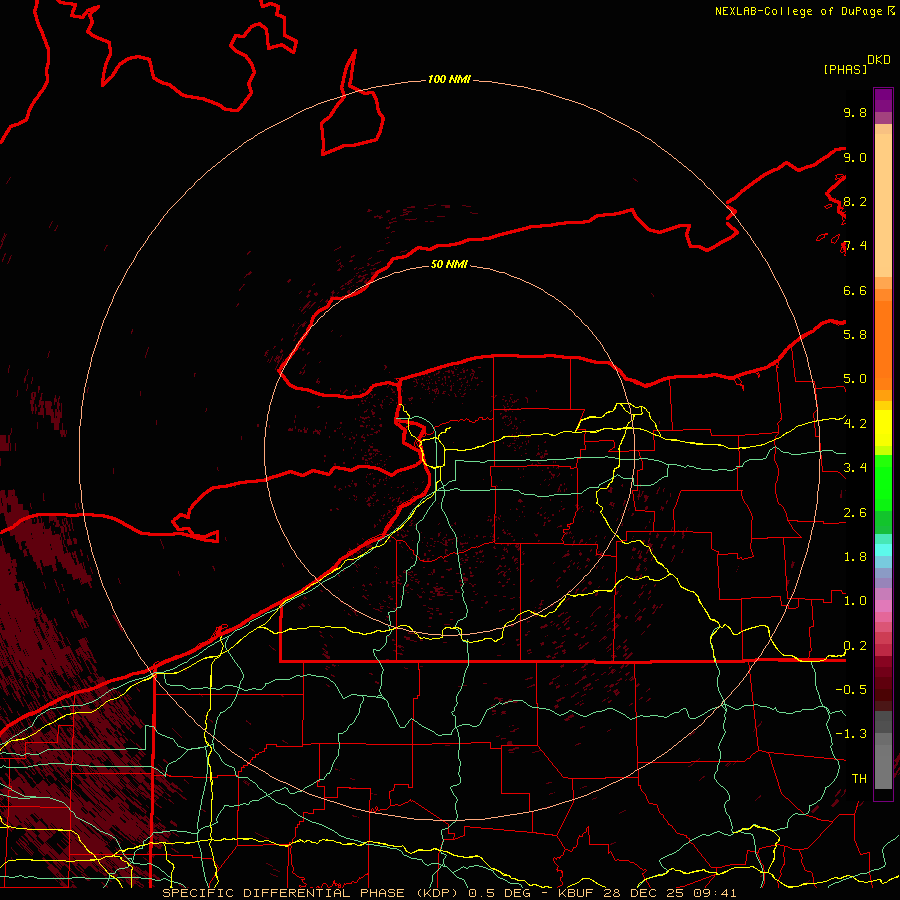Viewport: 900px width, 900px height.
Task: Click the KBUF station identifier in caption
Action: (x=578, y=893)
